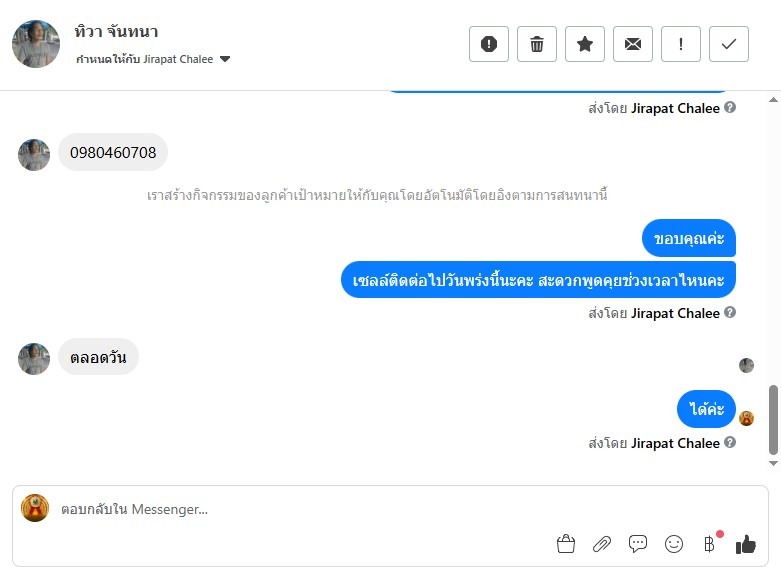
Task: Click the scrollbar up arrow
Action: coord(773,98)
